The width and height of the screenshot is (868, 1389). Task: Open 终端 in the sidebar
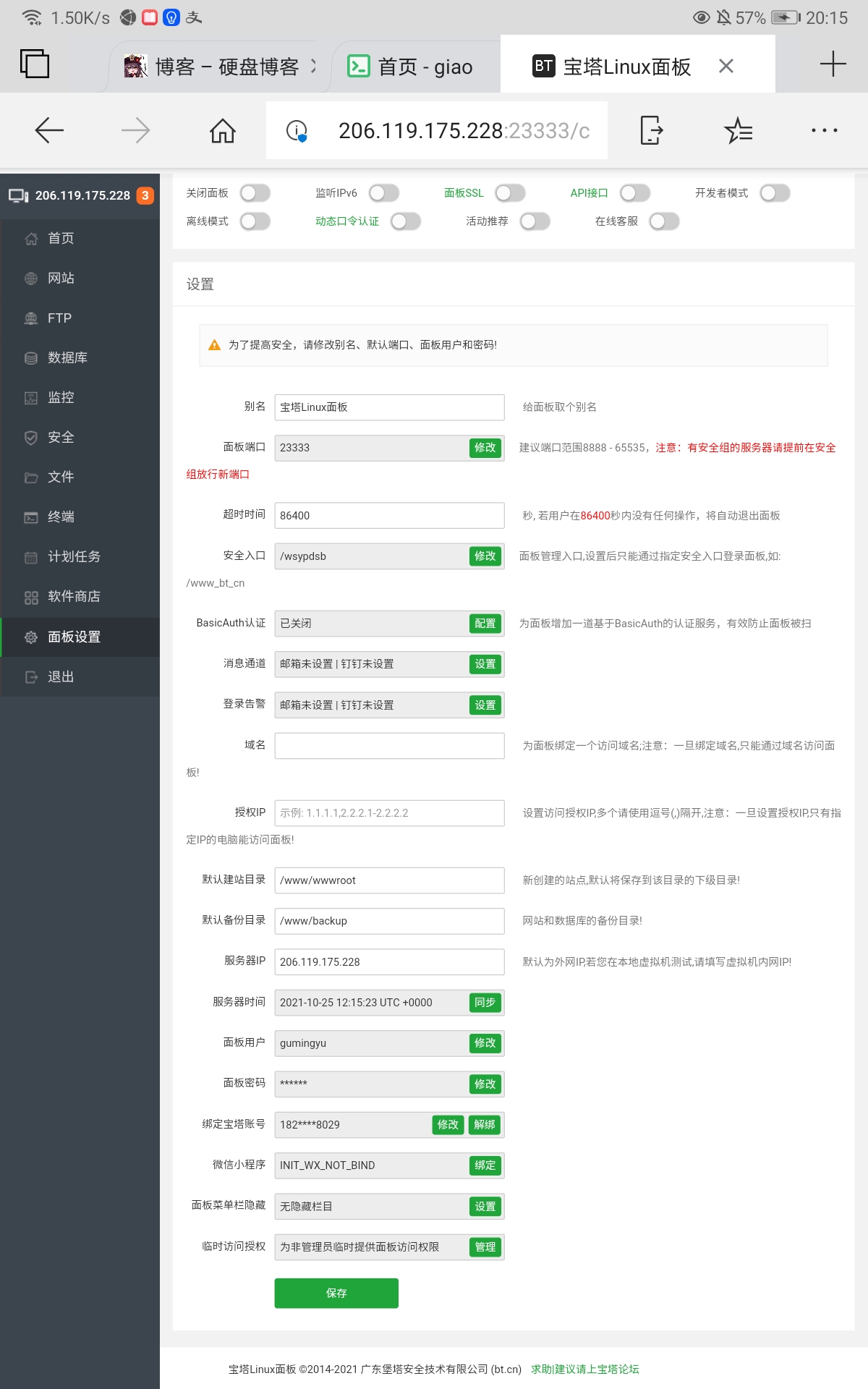coord(80,517)
